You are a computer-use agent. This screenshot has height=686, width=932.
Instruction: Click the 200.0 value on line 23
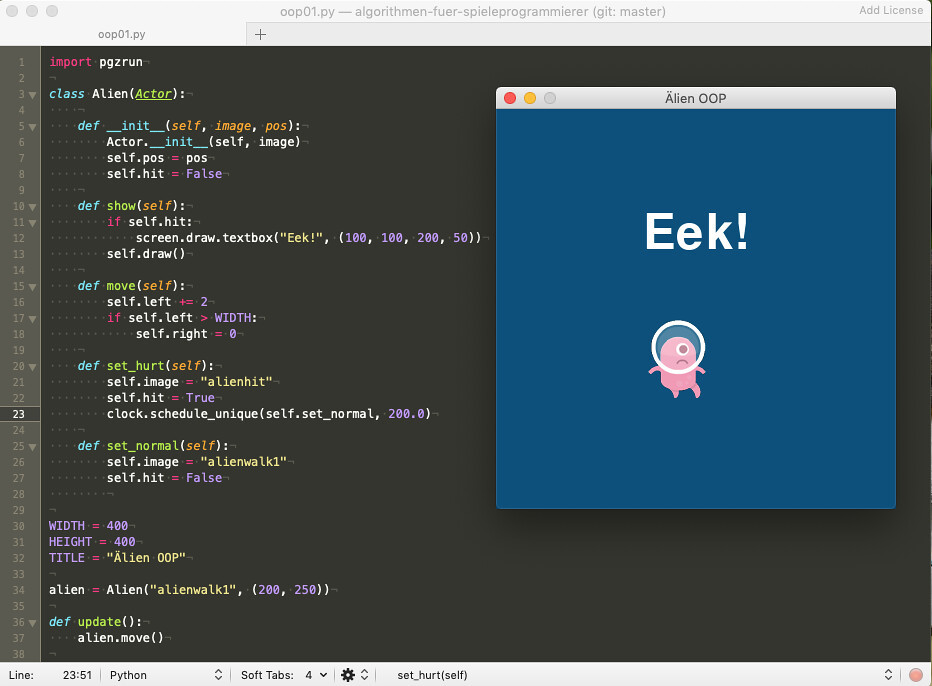(x=406, y=414)
